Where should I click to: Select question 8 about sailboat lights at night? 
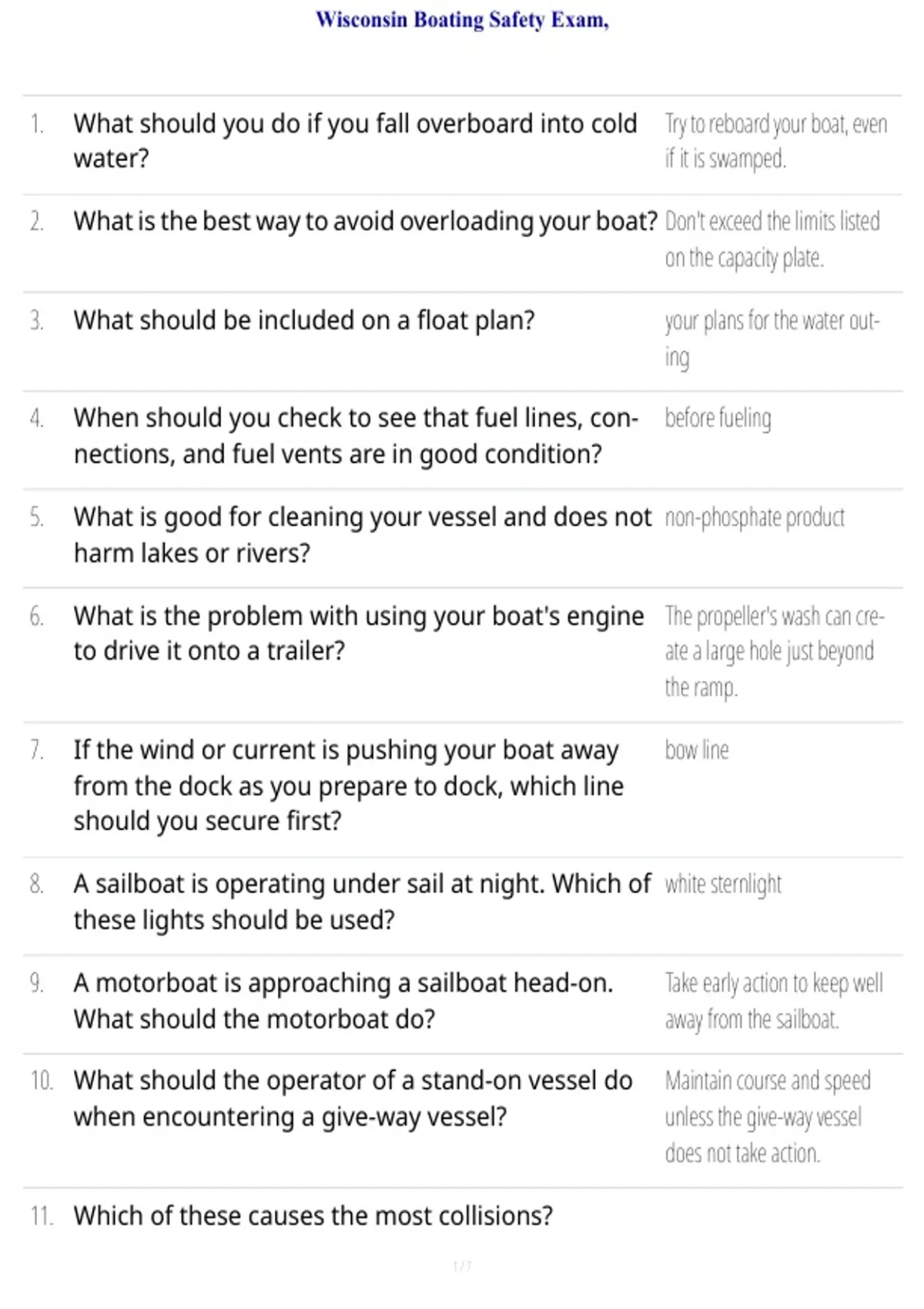point(363,902)
